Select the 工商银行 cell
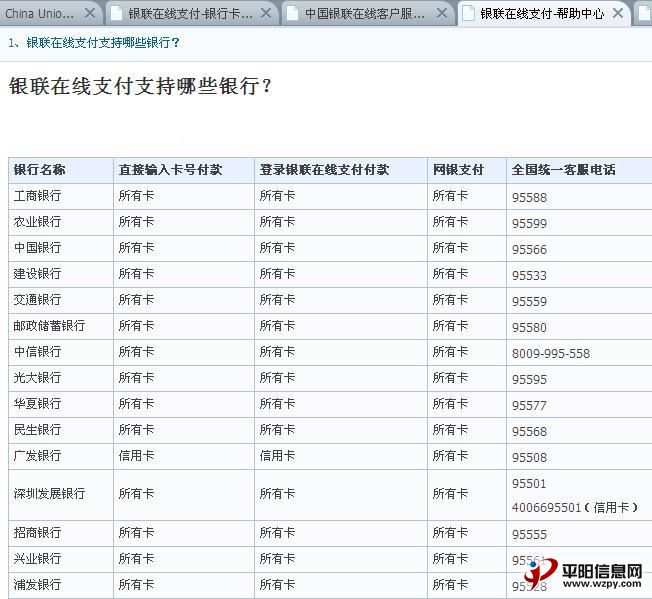The height and width of the screenshot is (599, 652). tap(61, 196)
